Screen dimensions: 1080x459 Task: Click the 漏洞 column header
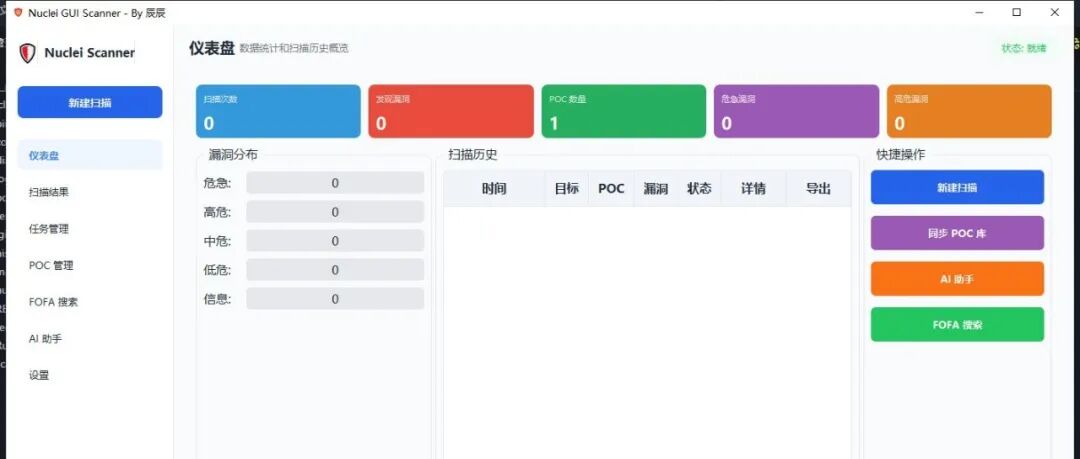tap(656, 189)
